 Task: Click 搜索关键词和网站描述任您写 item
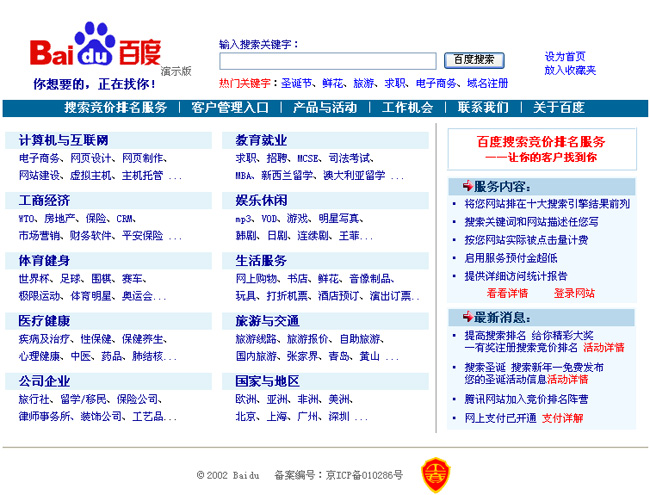[531, 222]
